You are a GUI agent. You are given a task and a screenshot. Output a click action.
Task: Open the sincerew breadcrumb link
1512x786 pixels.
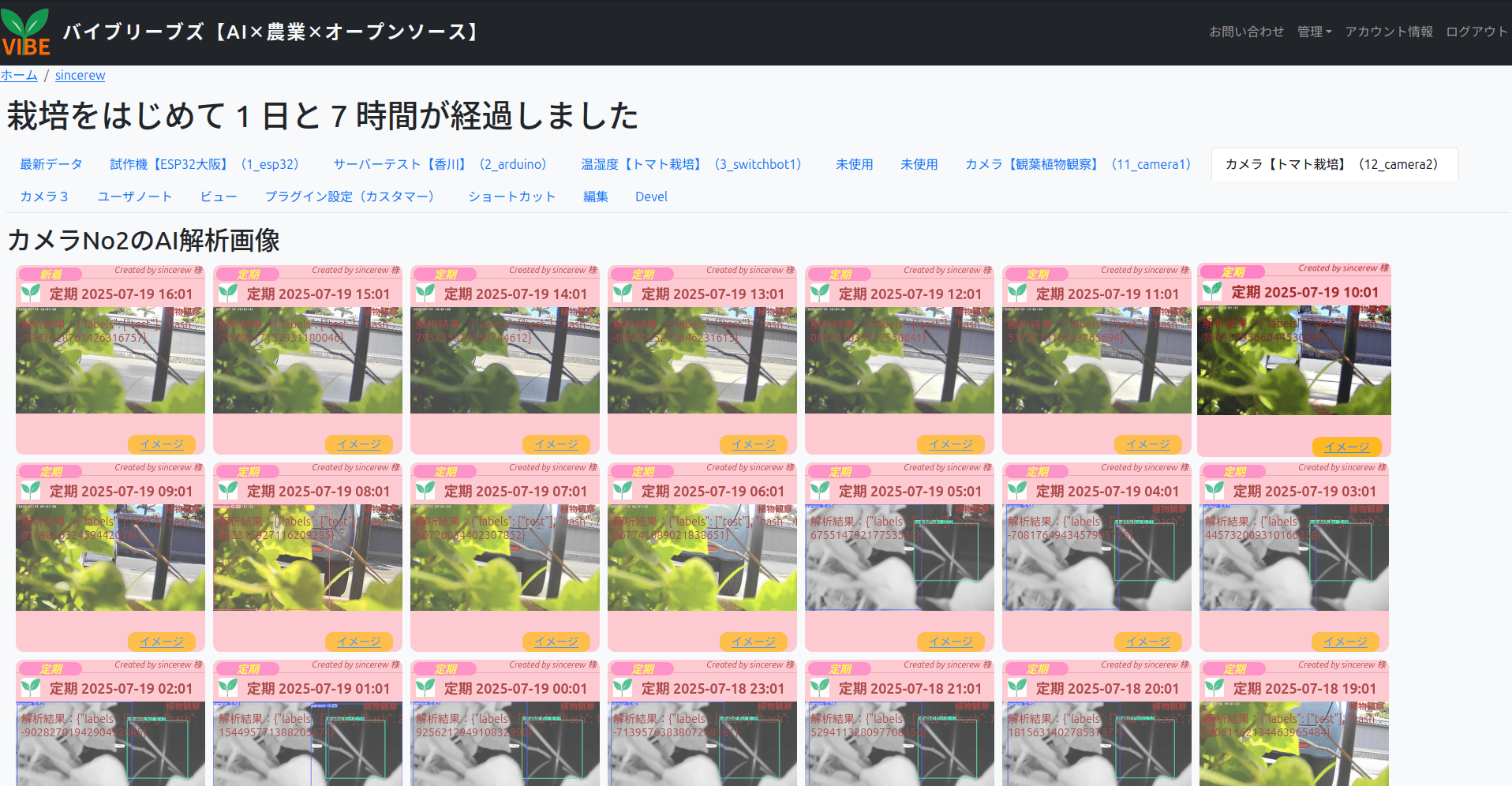click(x=80, y=75)
